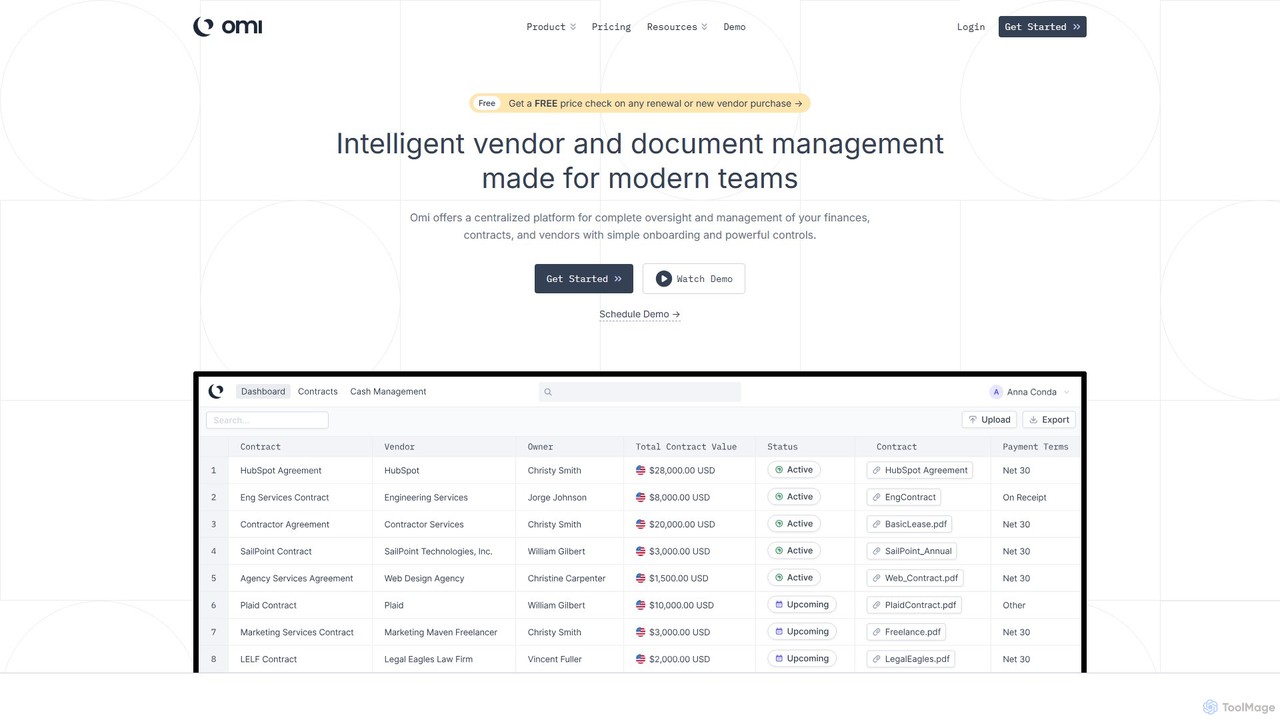Viewport: 1280px width, 720px height.
Task: Click the Status column header
Action: pos(783,447)
